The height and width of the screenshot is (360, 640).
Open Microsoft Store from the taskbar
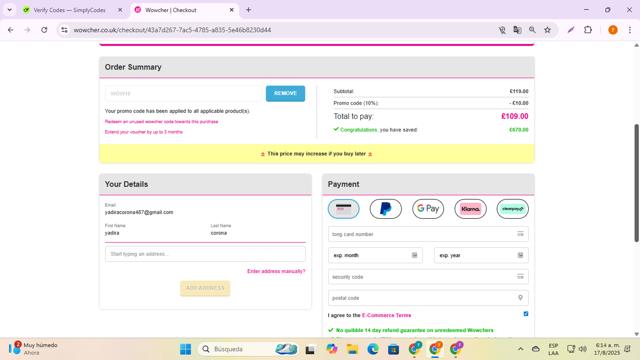(393, 349)
